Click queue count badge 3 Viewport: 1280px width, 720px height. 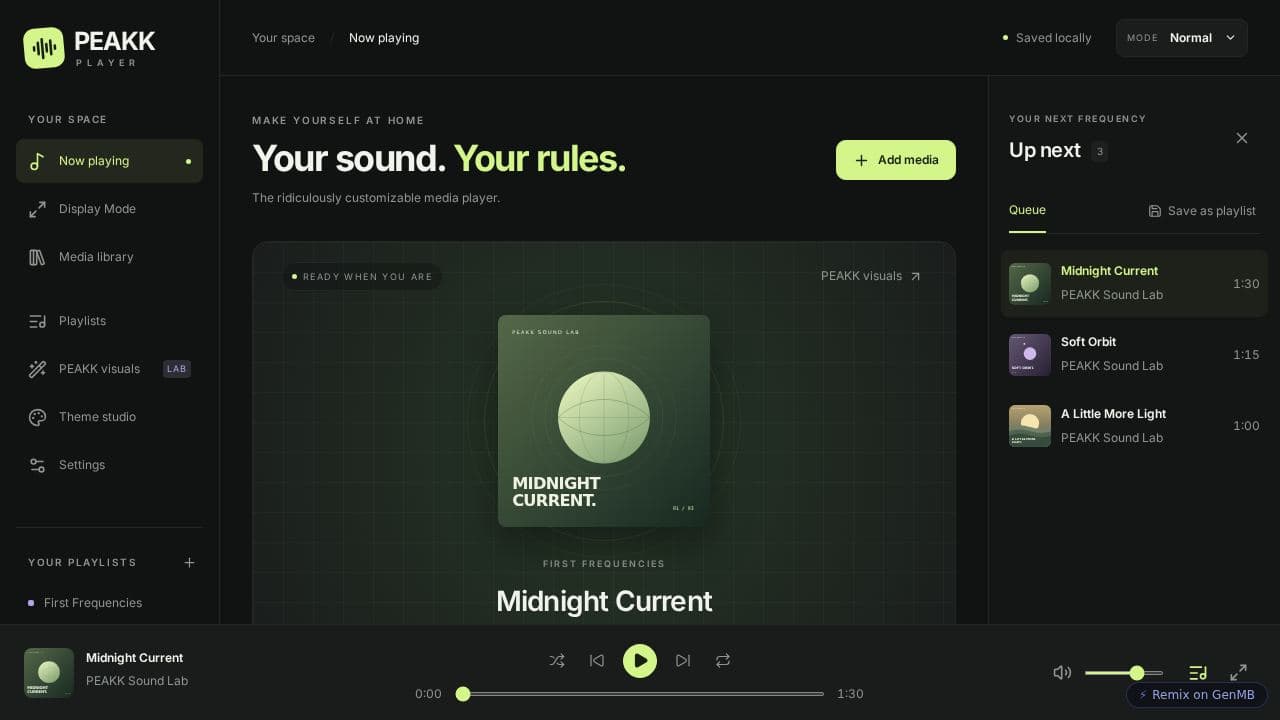pos(1100,152)
